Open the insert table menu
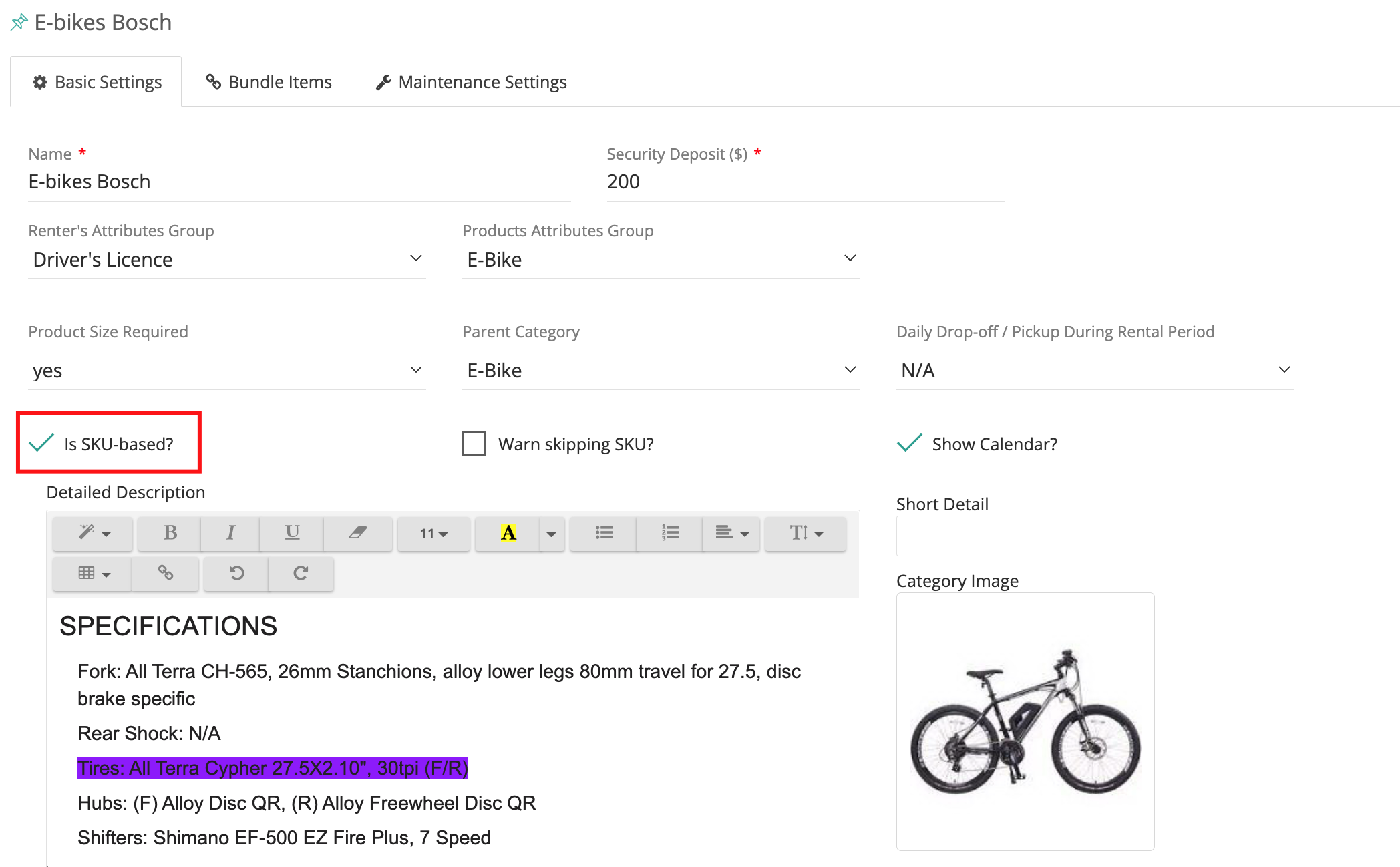The image size is (1400, 867). [x=93, y=573]
